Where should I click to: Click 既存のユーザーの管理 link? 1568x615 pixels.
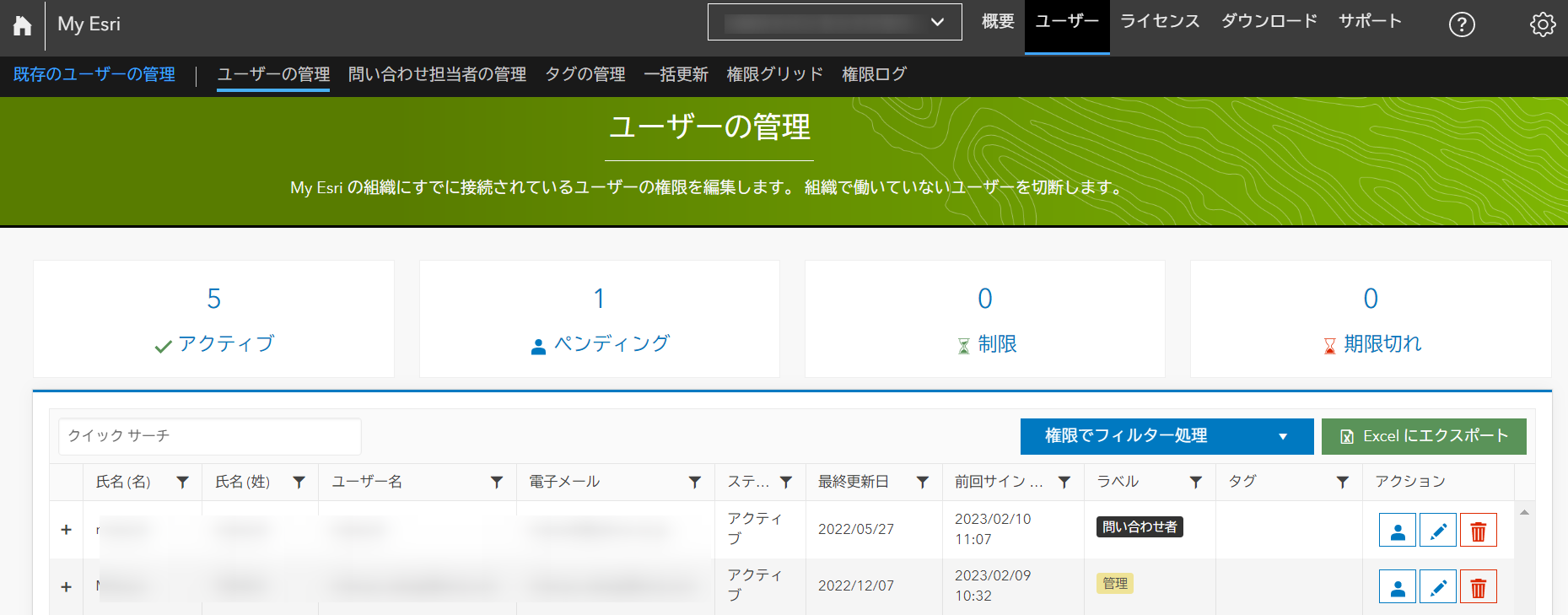coord(94,74)
